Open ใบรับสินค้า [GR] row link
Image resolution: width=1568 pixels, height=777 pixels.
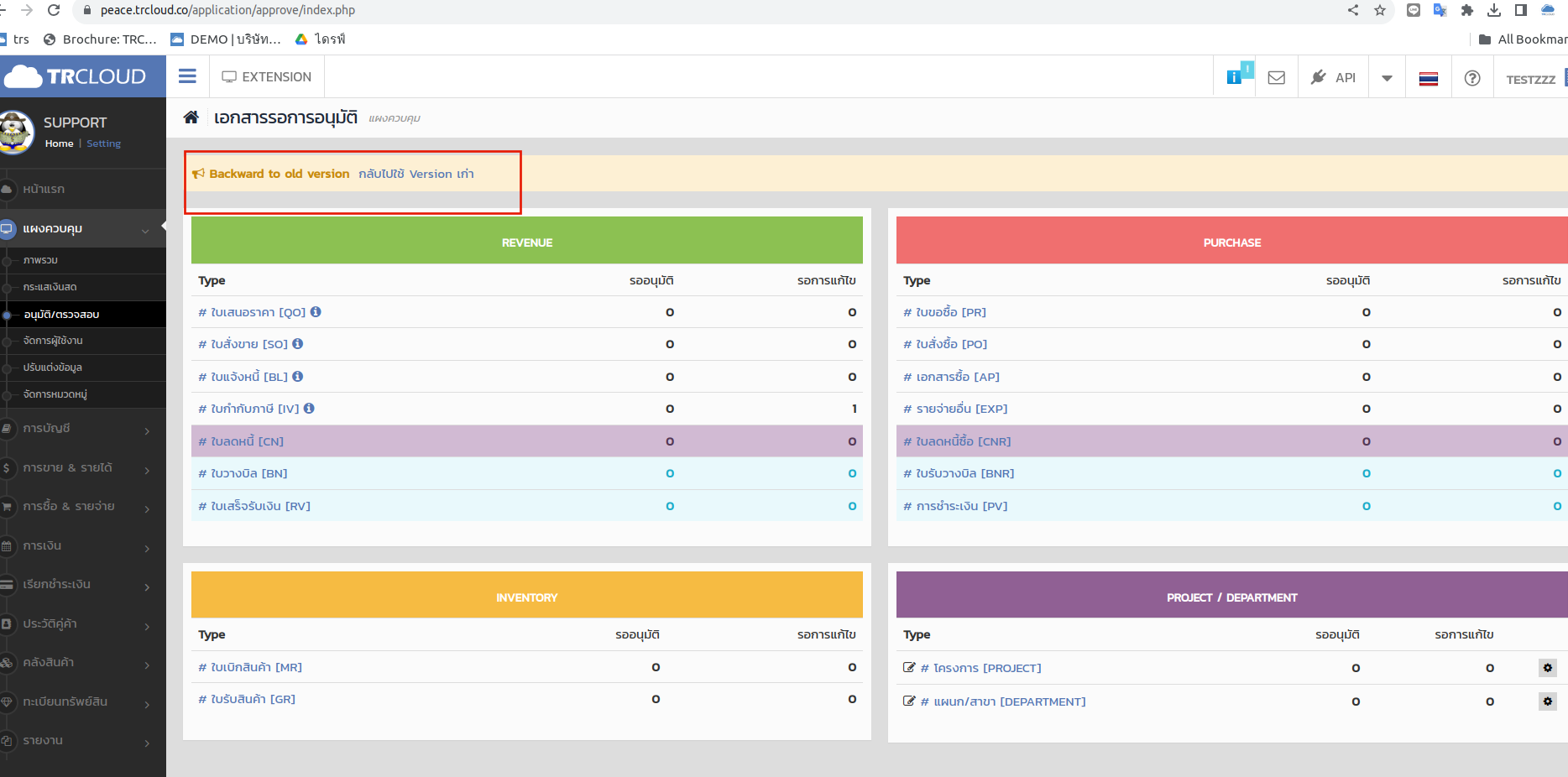click(x=247, y=699)
